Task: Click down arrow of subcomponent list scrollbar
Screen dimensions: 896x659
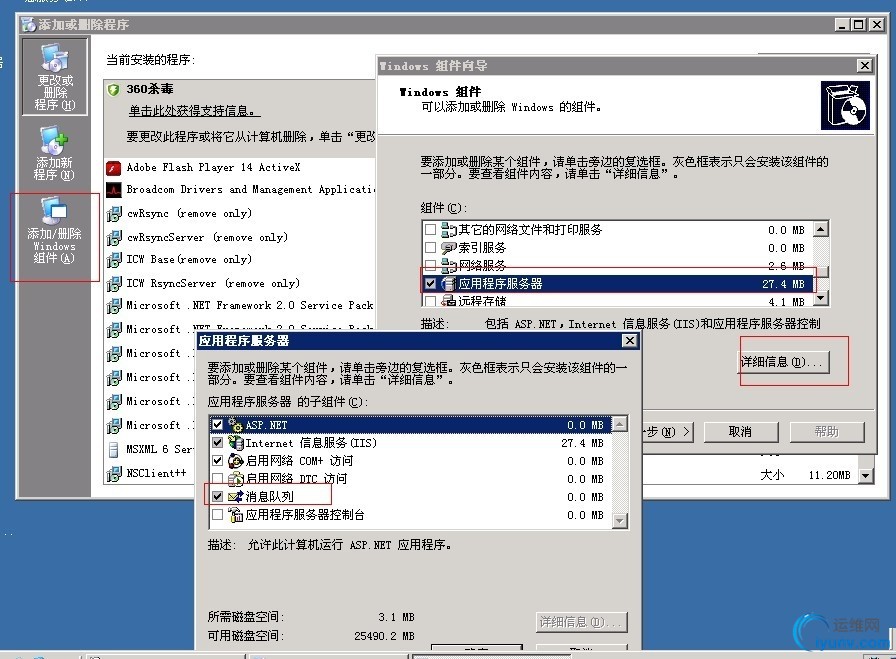Action: (619, 521)
